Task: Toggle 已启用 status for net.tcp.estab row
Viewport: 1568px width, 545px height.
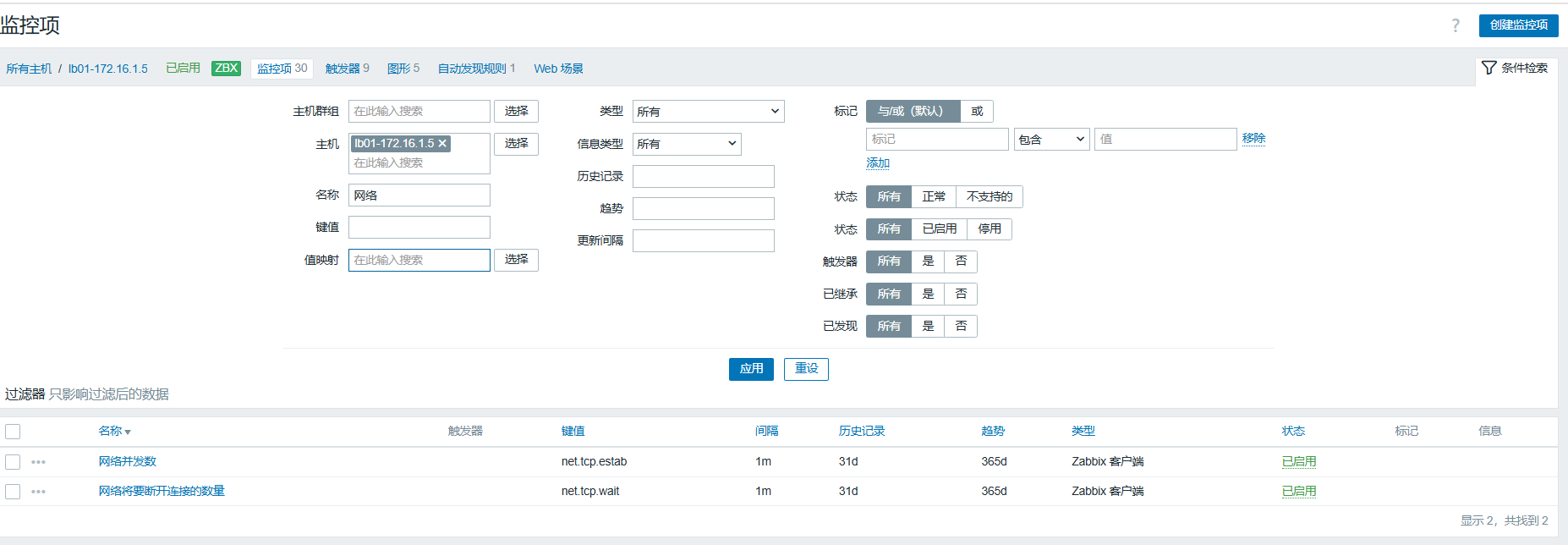Action: tap(1299, 462)
